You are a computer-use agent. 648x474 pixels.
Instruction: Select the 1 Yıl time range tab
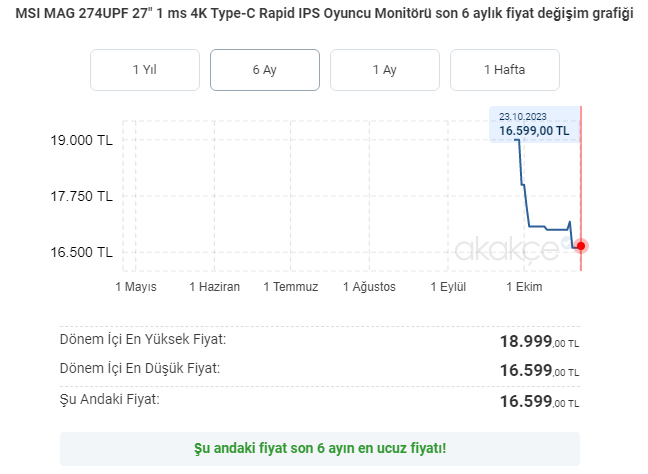[145, 70]
